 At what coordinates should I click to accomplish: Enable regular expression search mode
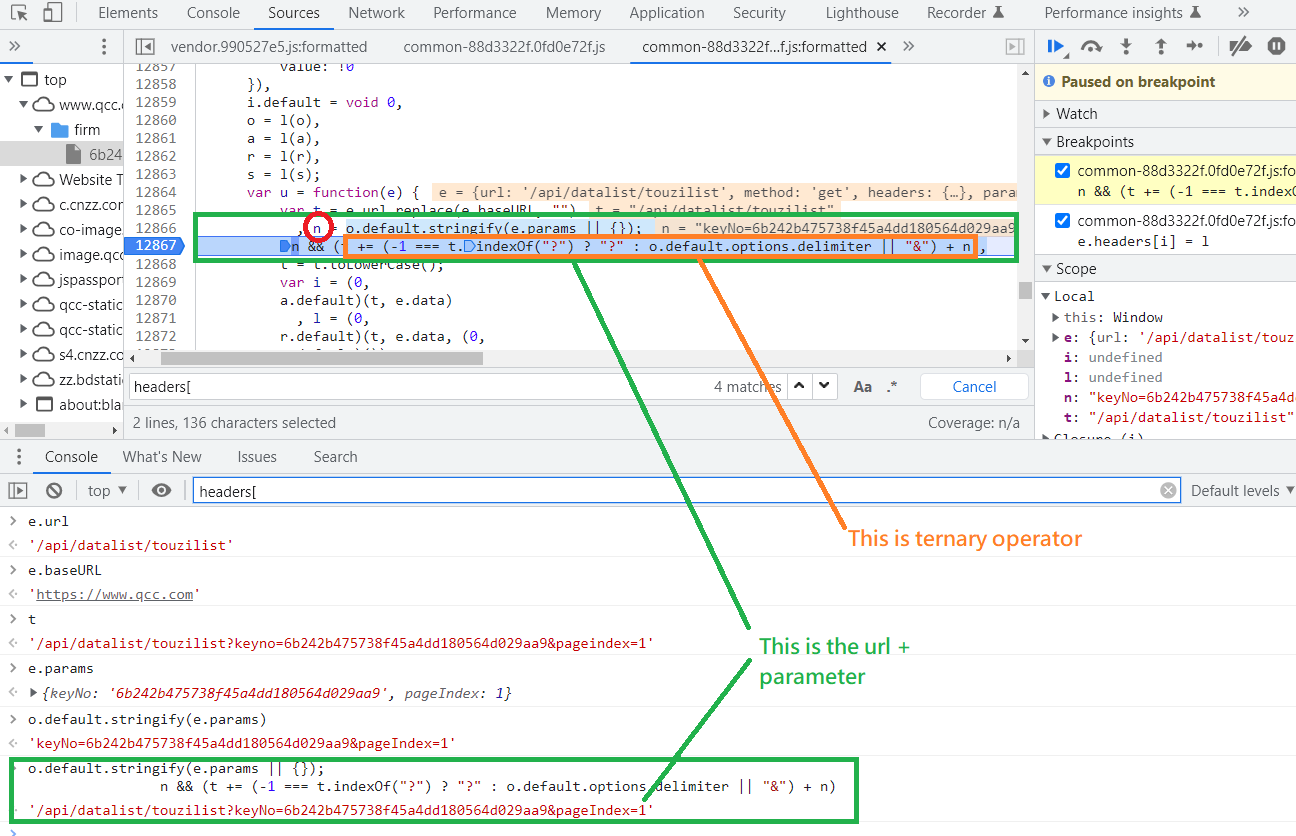click(x=891, y=386)
